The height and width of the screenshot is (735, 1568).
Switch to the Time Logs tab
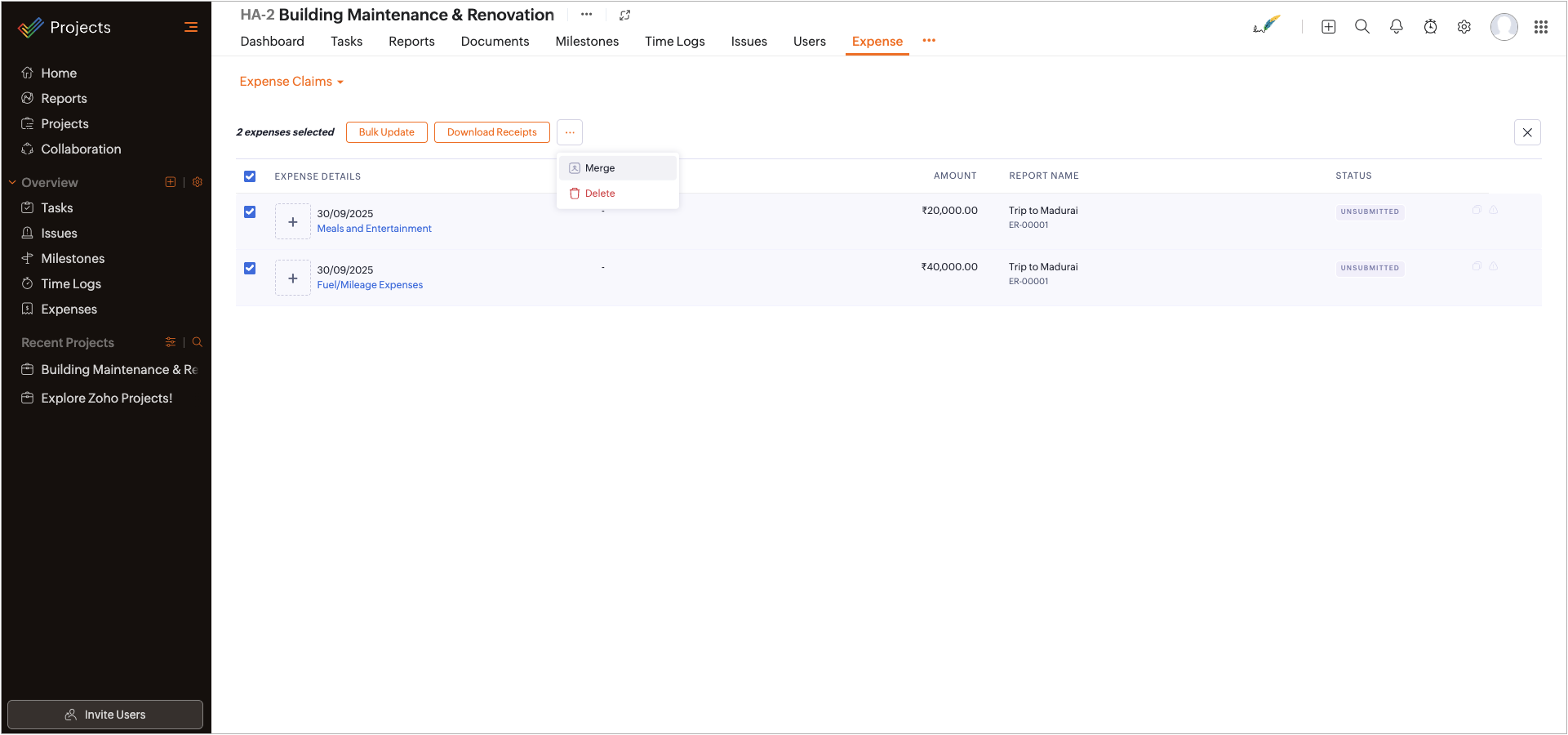[674, 42]
